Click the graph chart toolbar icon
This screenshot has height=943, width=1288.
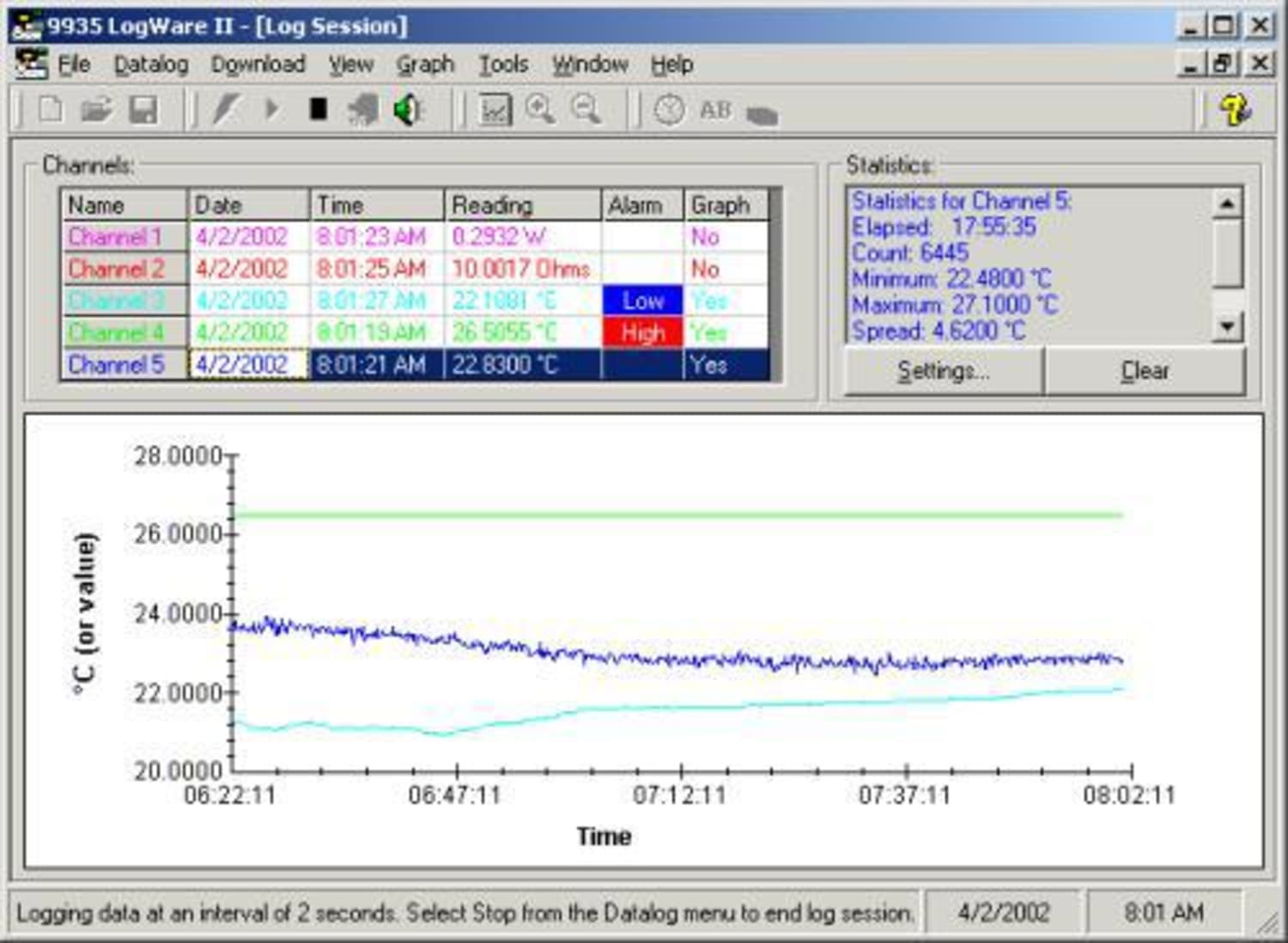click(495, 110)
